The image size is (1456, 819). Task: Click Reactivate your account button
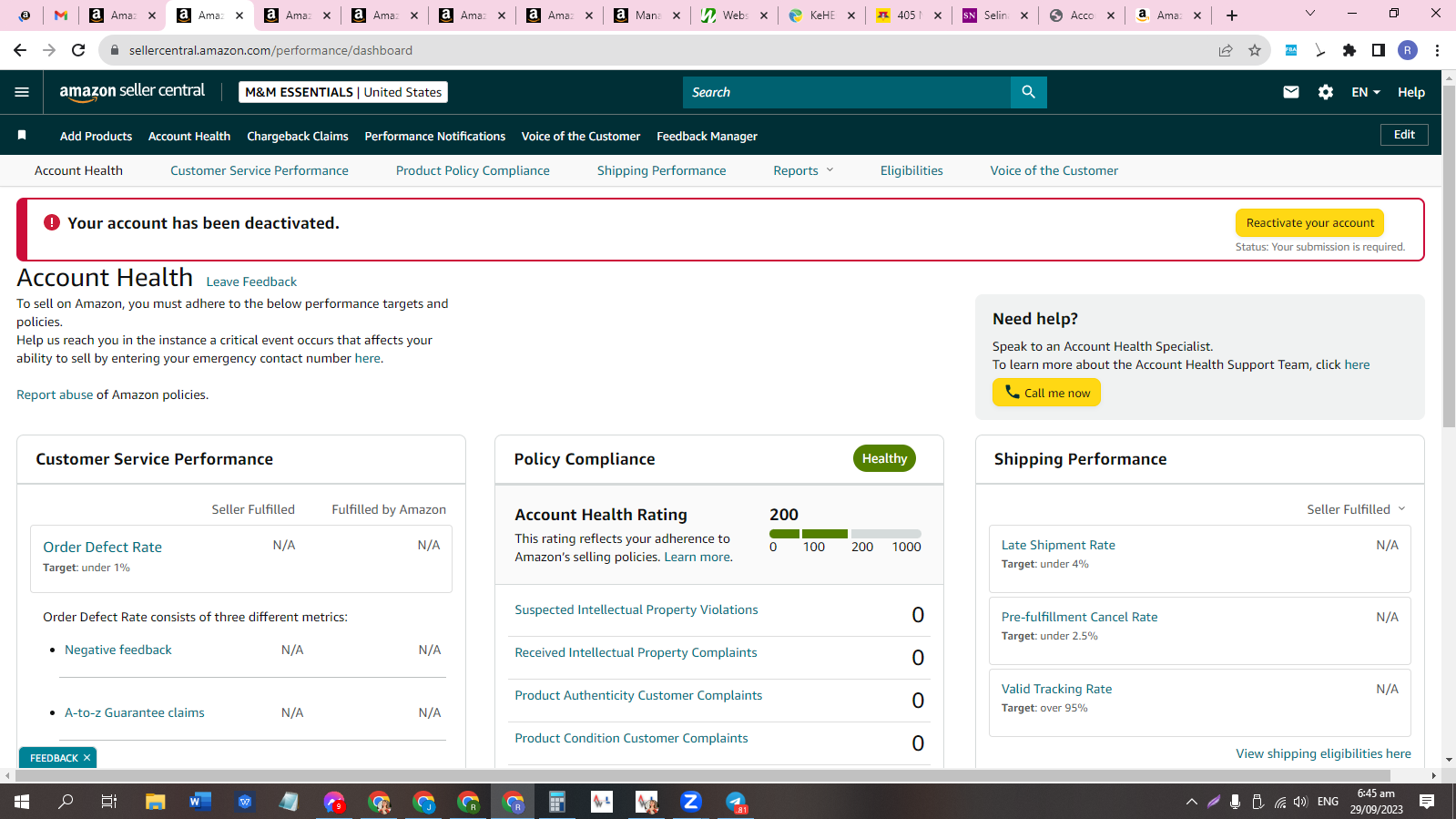pyautogui.click(x=1309, y=222)
